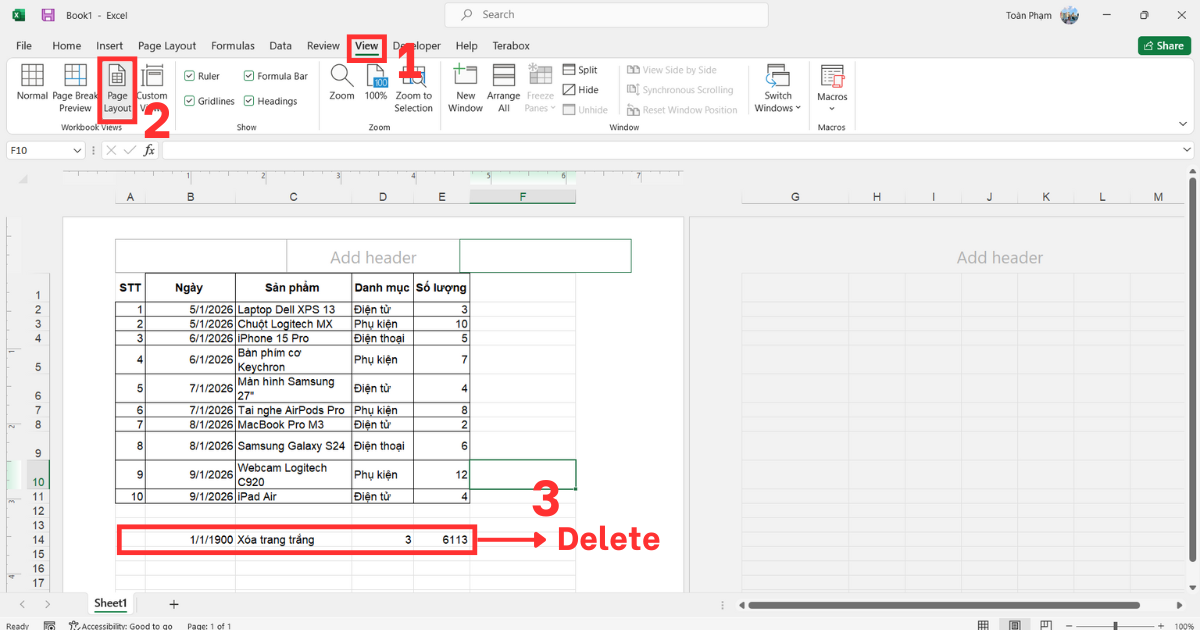Screen dimensions: 1200x630
Task: Confirm formula entry checkmark icon
Action: point(129,150)
